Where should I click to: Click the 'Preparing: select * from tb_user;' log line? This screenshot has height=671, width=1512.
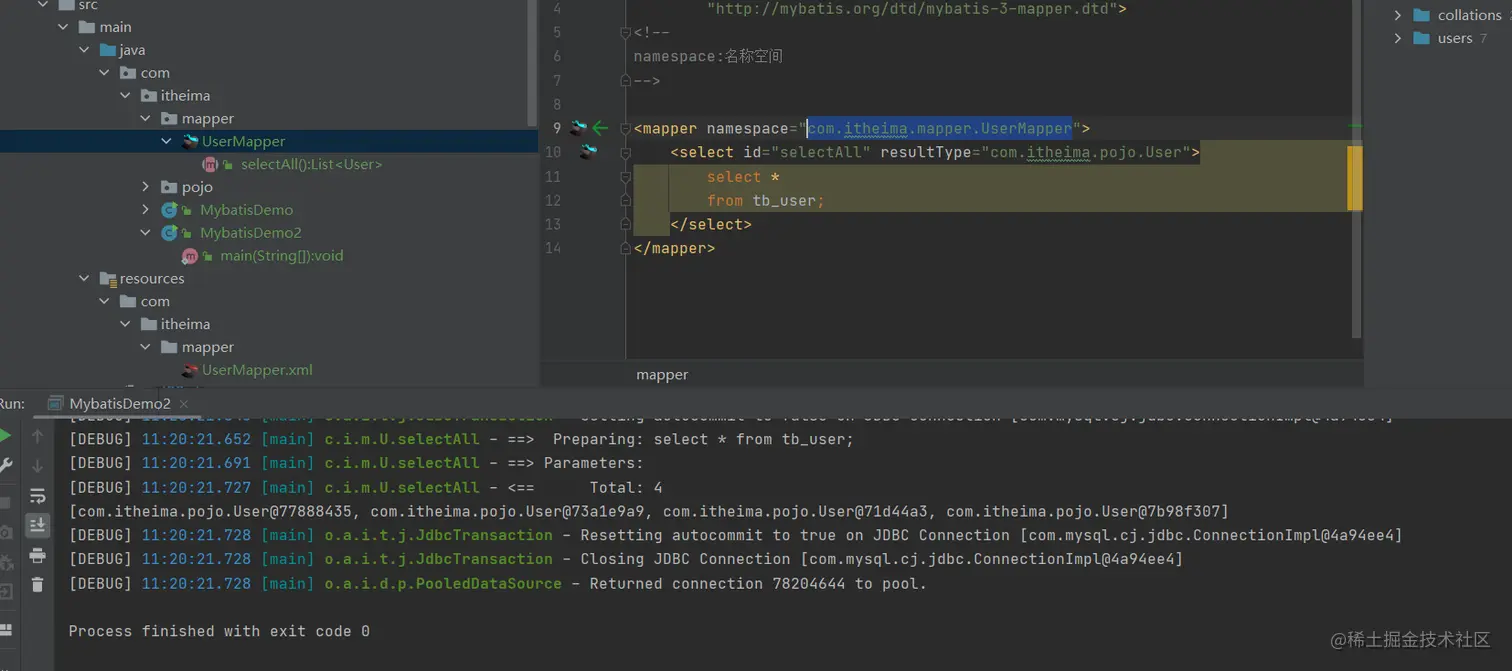pos(461,439)
